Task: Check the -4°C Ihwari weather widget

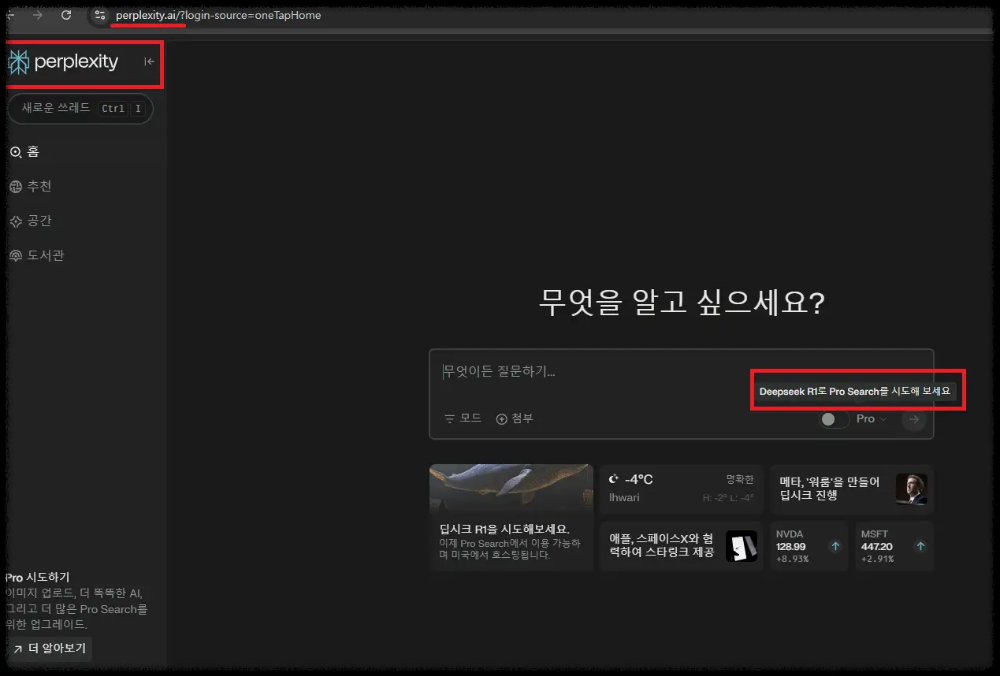Action: 681,488
